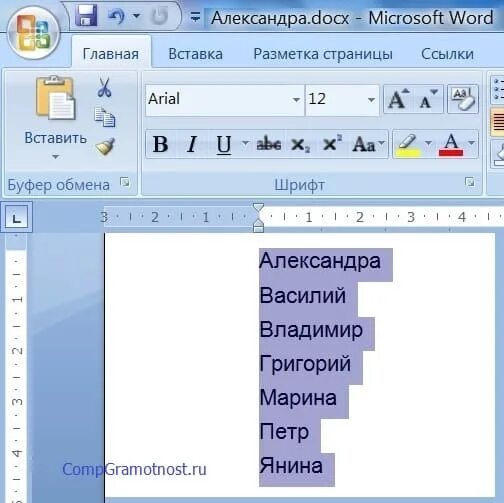Open the Шрифт dialog launcher
504x503 pixels.
470,182
